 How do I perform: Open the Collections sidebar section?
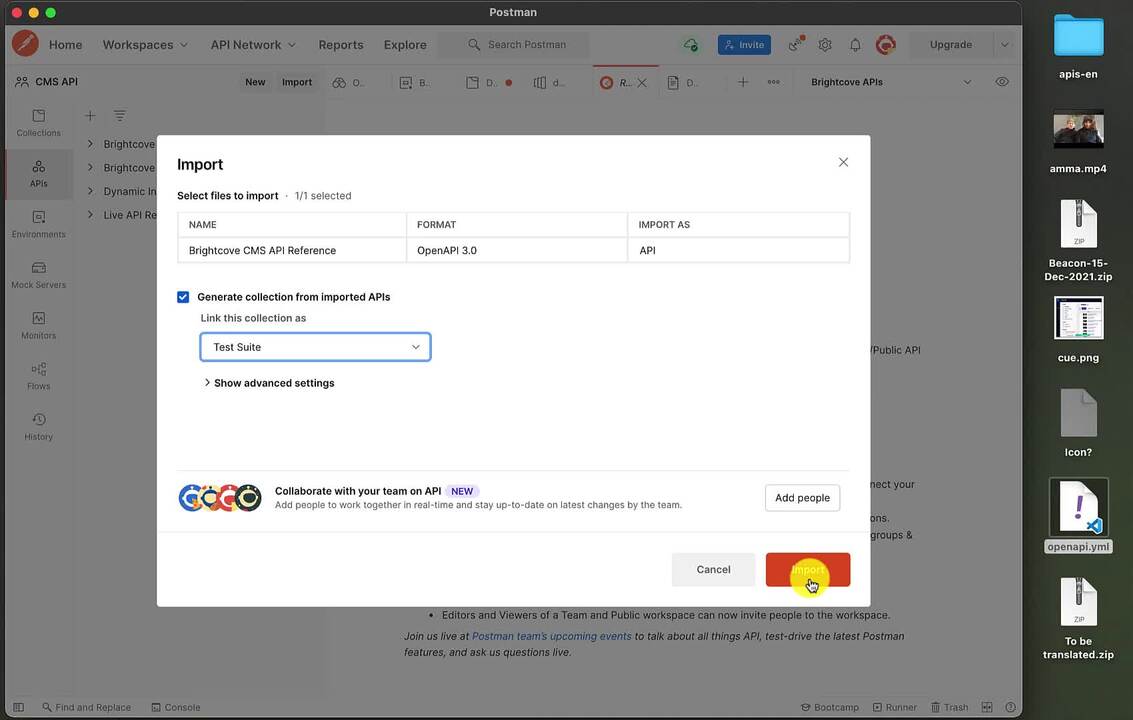pyautogui.click(x=38, y=123)
